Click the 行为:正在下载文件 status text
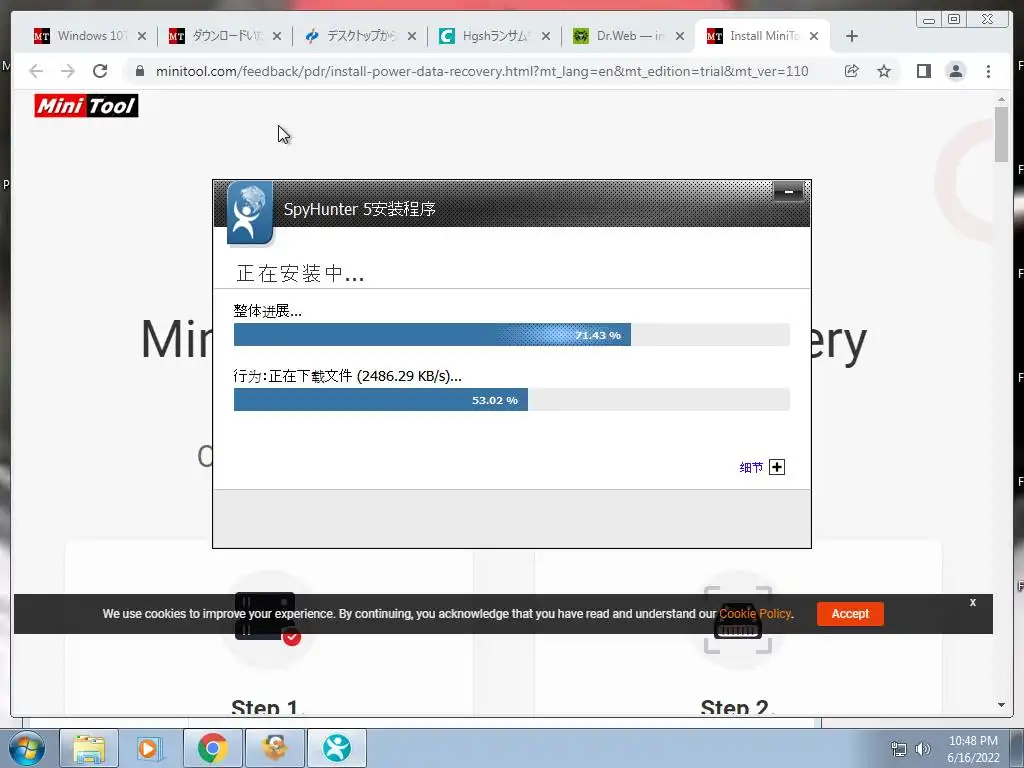The width and height of the screenshot is (1024, 768). [347, 376]
